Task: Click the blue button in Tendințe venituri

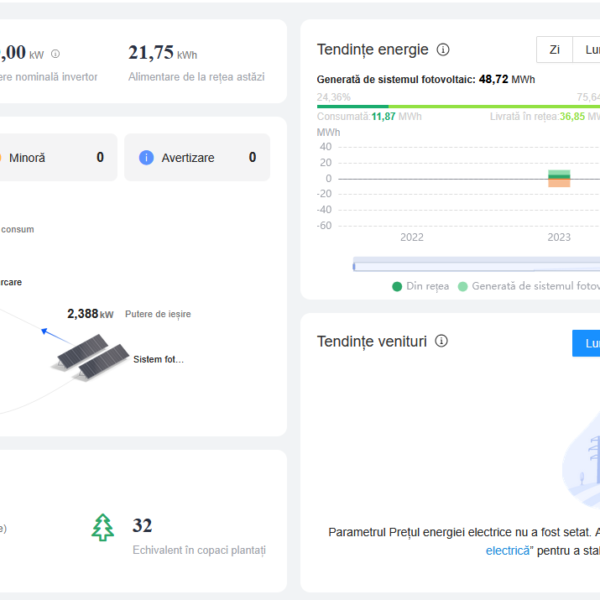Action: pos(586,342)
